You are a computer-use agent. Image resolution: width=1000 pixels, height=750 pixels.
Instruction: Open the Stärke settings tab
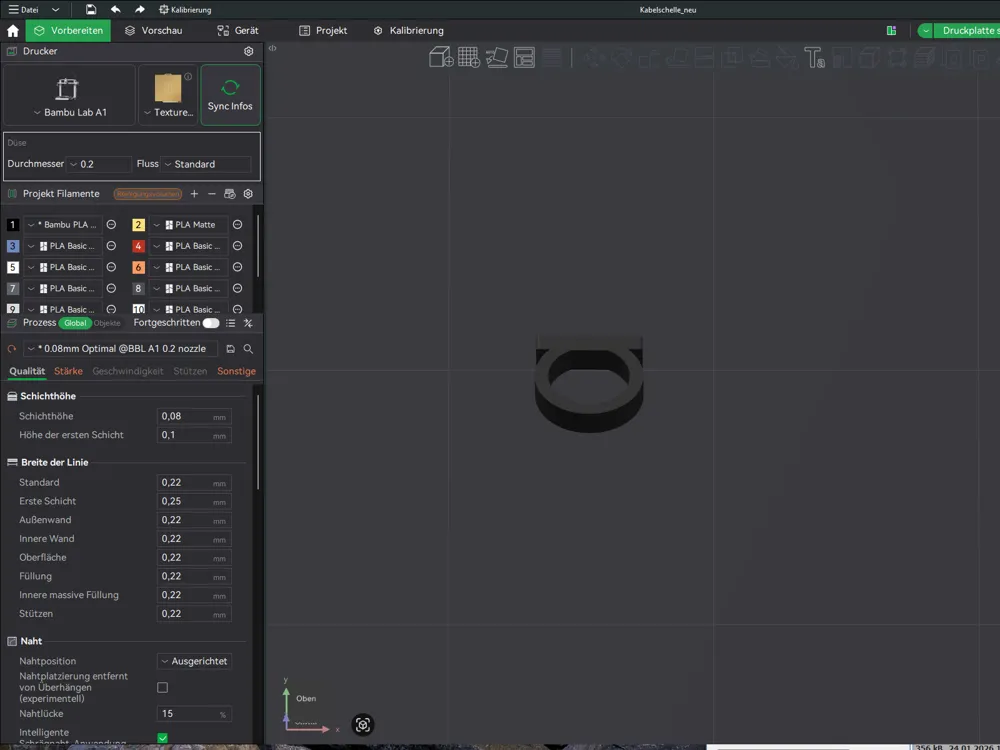[68, 371]
